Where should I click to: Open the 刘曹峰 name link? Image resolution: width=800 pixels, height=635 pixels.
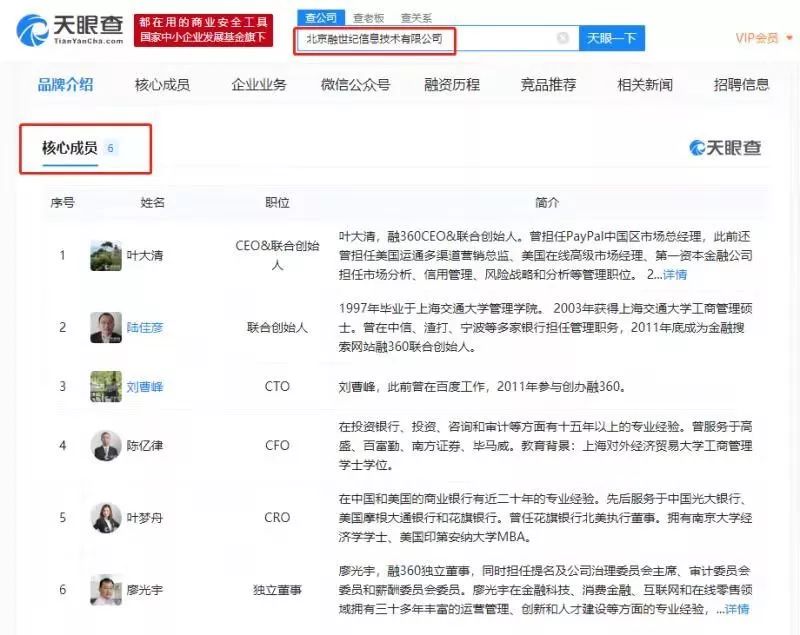(x=145, y=387)
